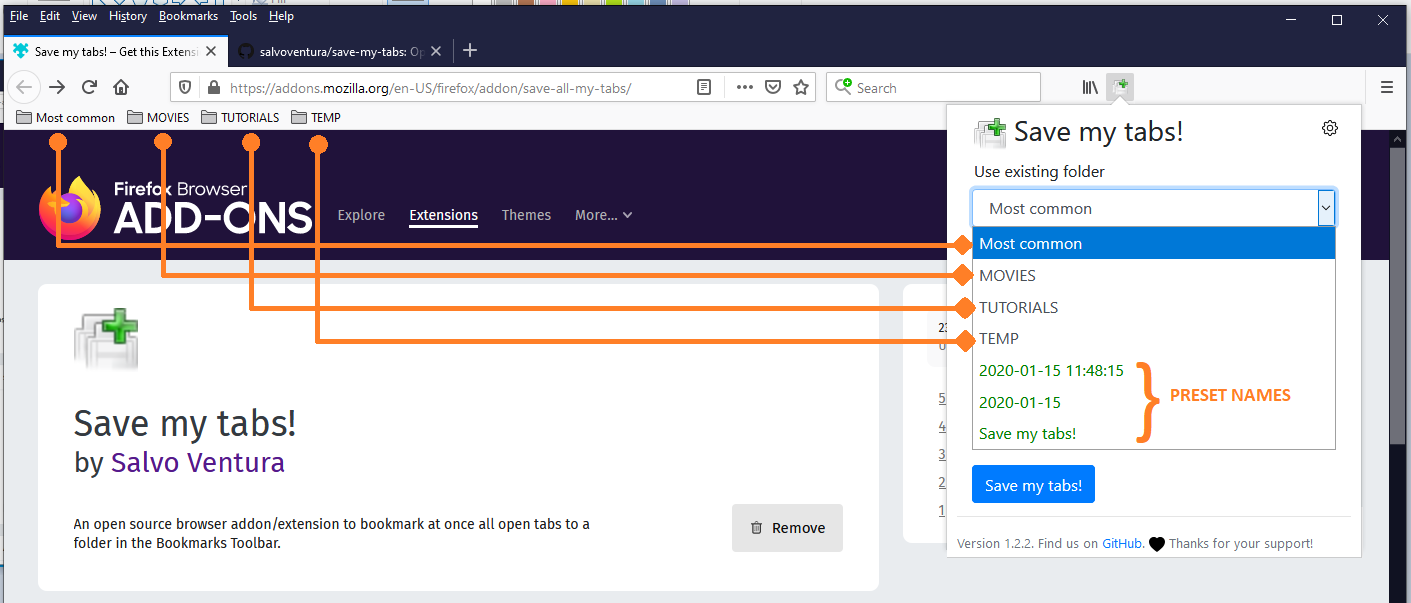Screen dimensions: 1411x603
Task: Go back with the back arrow button
Action: tap(24, 87)
